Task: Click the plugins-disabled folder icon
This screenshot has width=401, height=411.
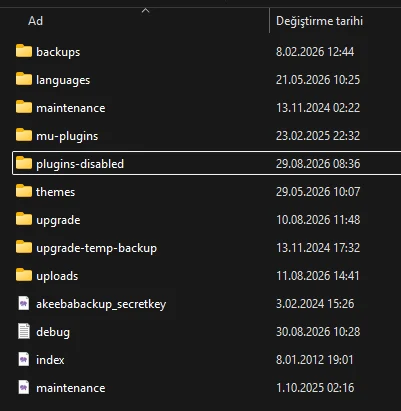Action: (24, 163)
